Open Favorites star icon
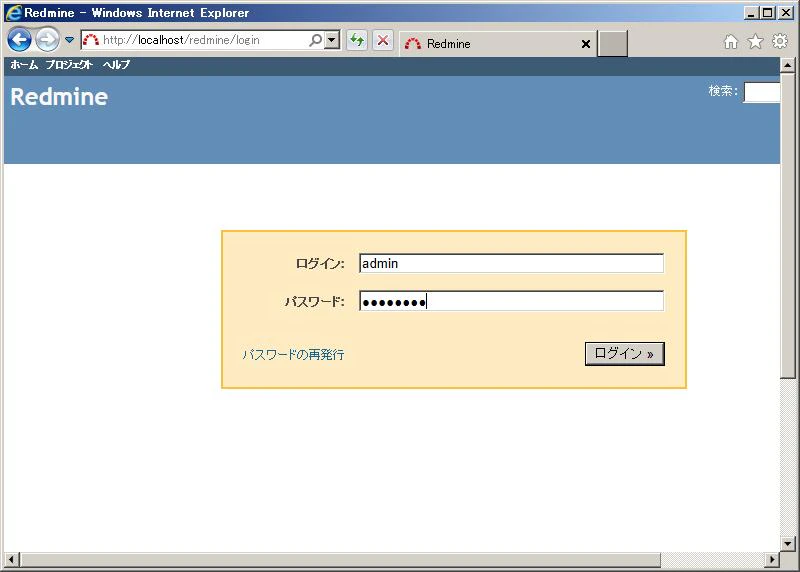Image resolution: width=800 pixels, height=572 pixels. [756, 41]
